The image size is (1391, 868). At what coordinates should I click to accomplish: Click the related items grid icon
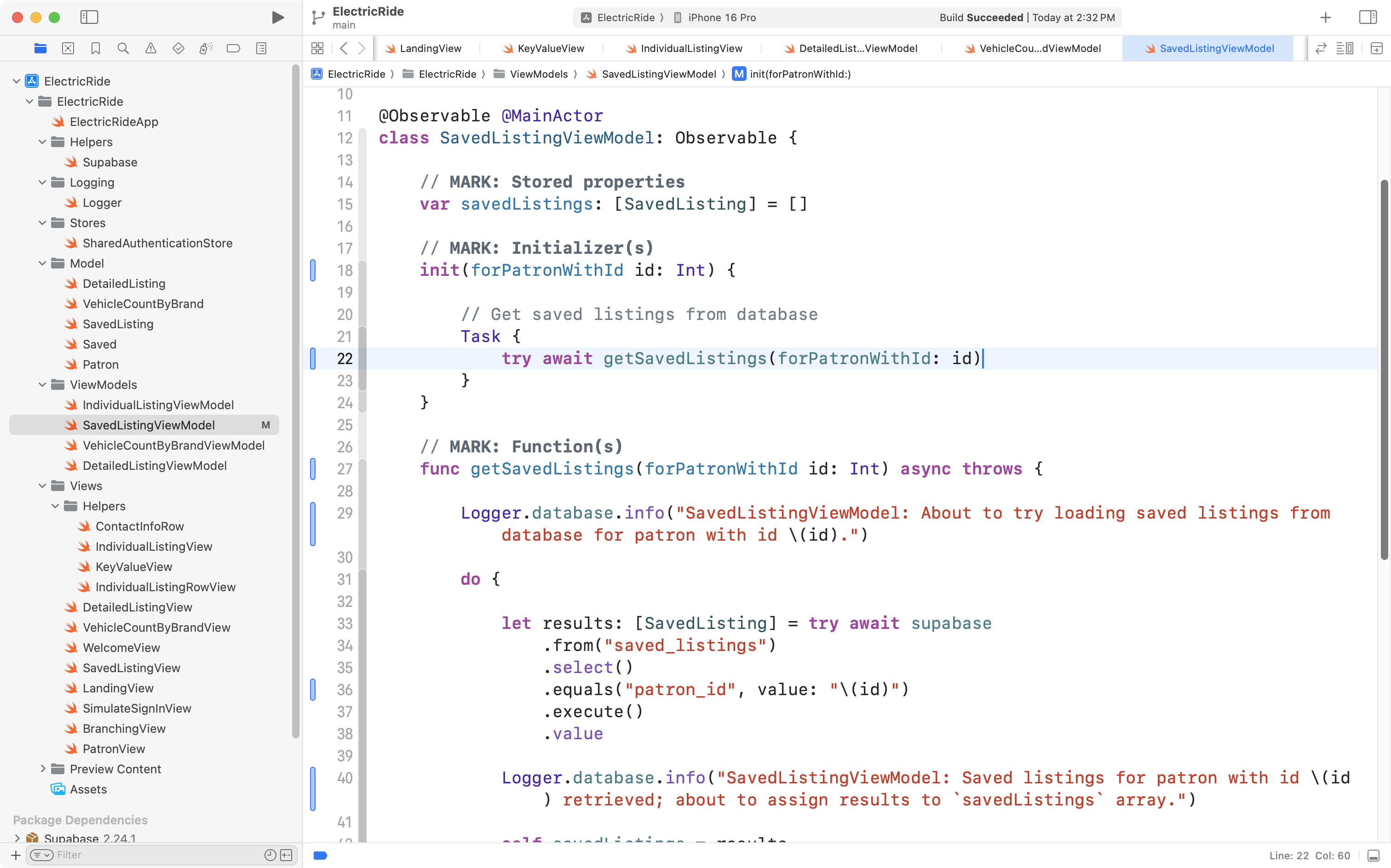tap(317, 49)
